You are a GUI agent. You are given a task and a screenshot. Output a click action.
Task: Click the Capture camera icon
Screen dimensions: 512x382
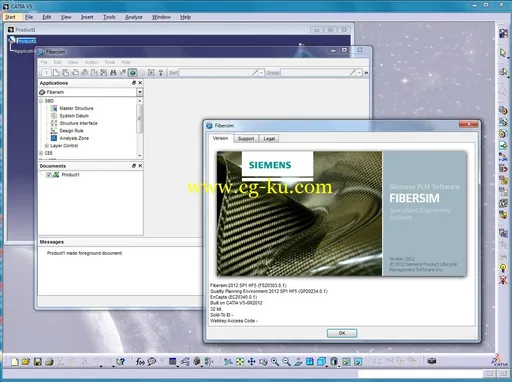pos(432,361)
